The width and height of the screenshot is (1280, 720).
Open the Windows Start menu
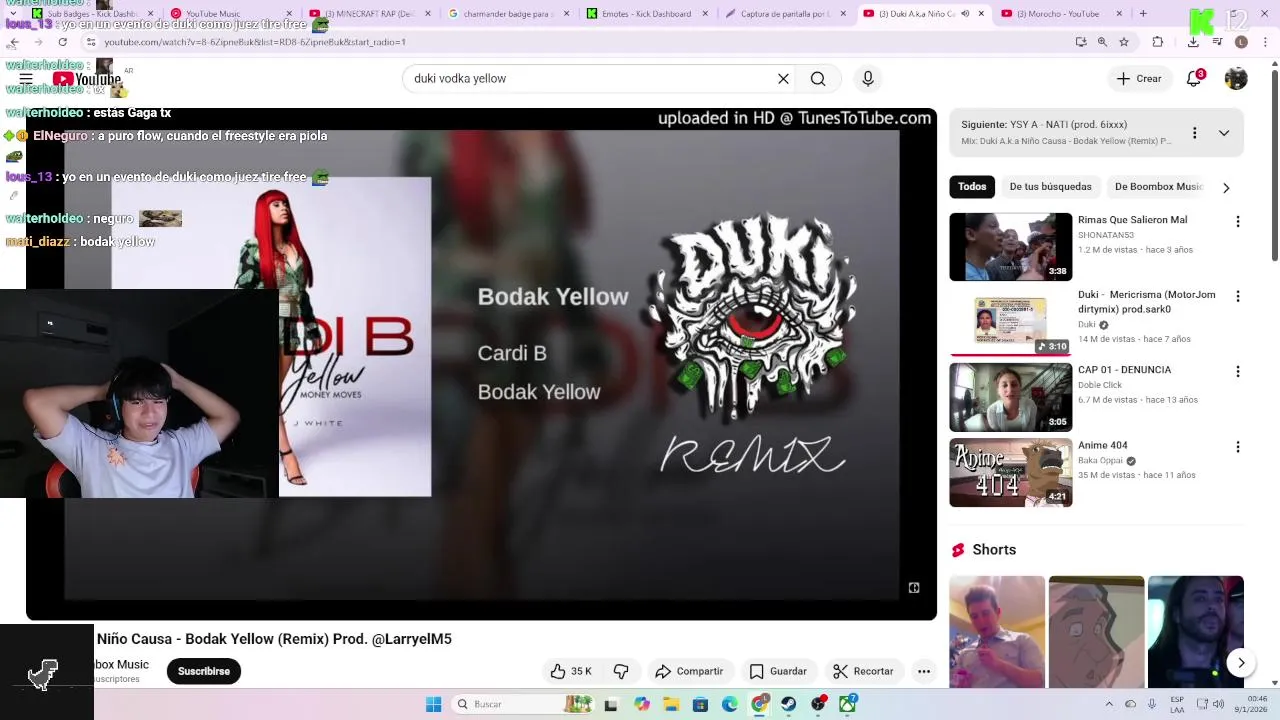433,704
